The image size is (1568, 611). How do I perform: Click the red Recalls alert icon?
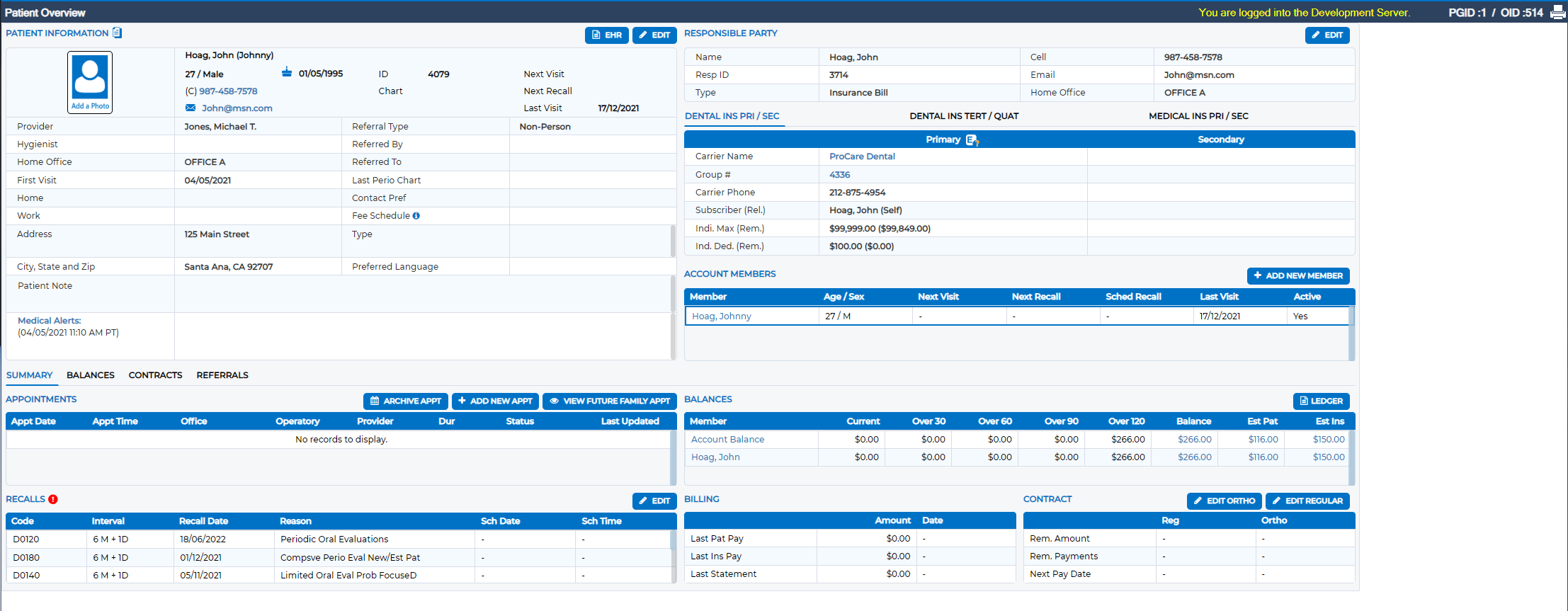[53, 499]
